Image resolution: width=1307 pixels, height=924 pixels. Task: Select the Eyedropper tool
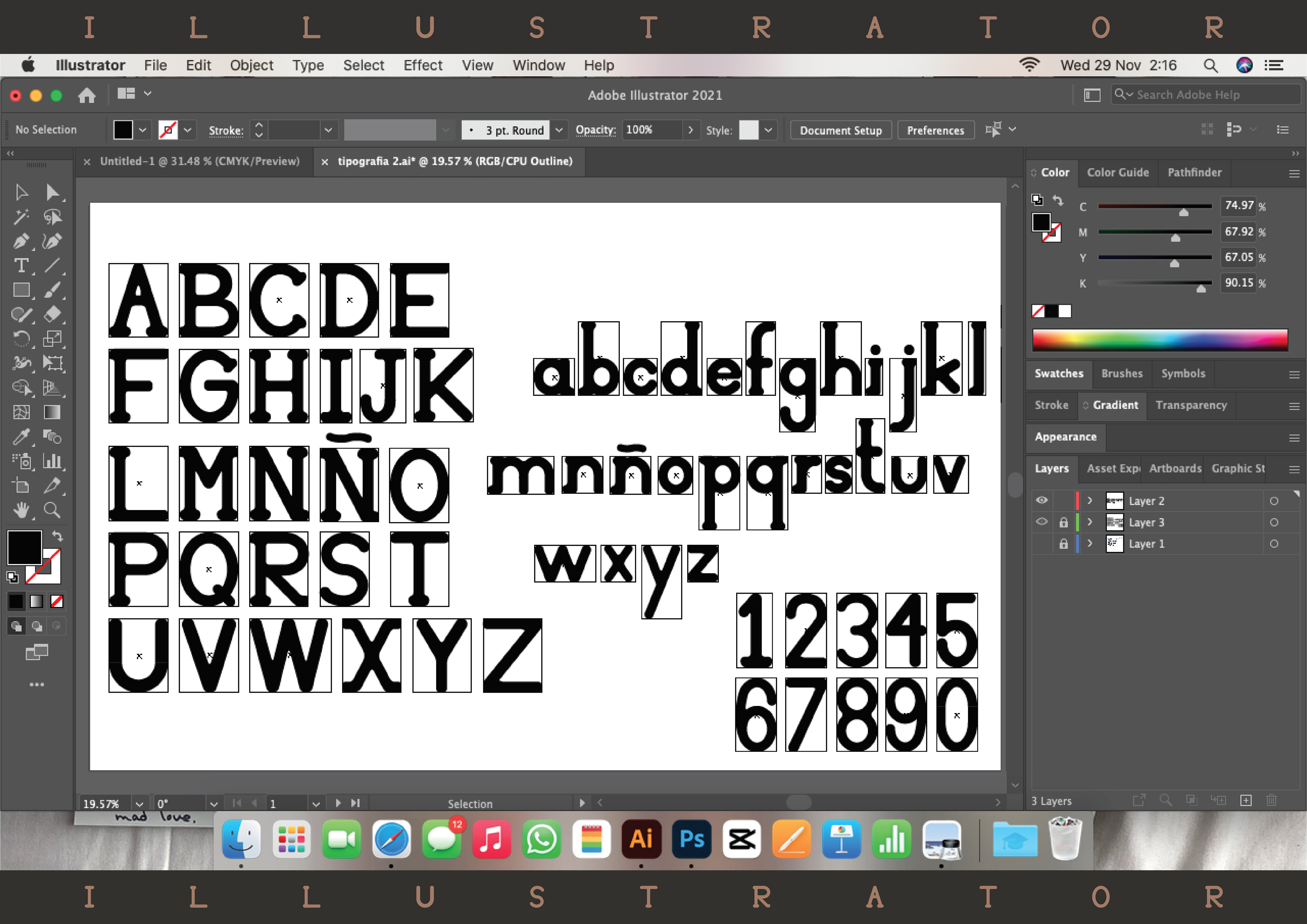21,436
